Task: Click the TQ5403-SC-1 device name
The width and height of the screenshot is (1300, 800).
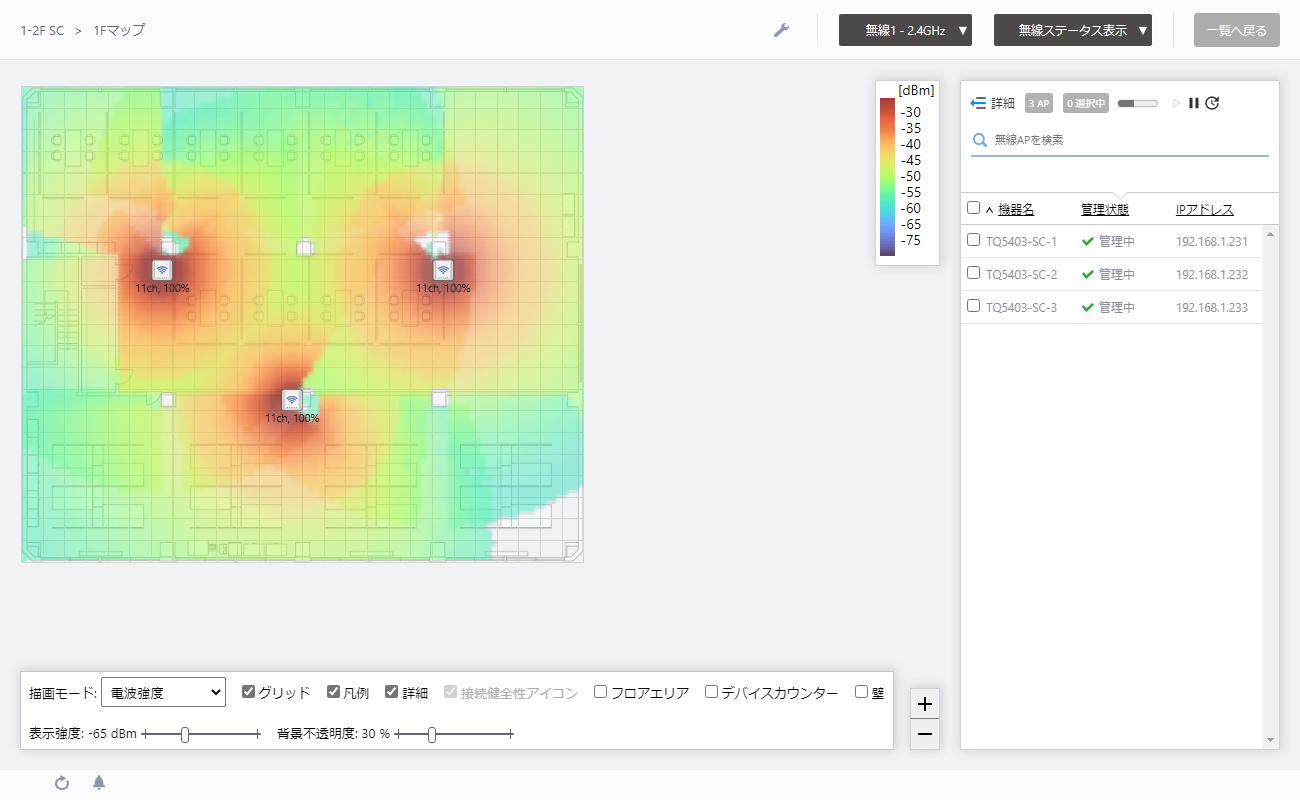Action: [x=1021, y=242]
